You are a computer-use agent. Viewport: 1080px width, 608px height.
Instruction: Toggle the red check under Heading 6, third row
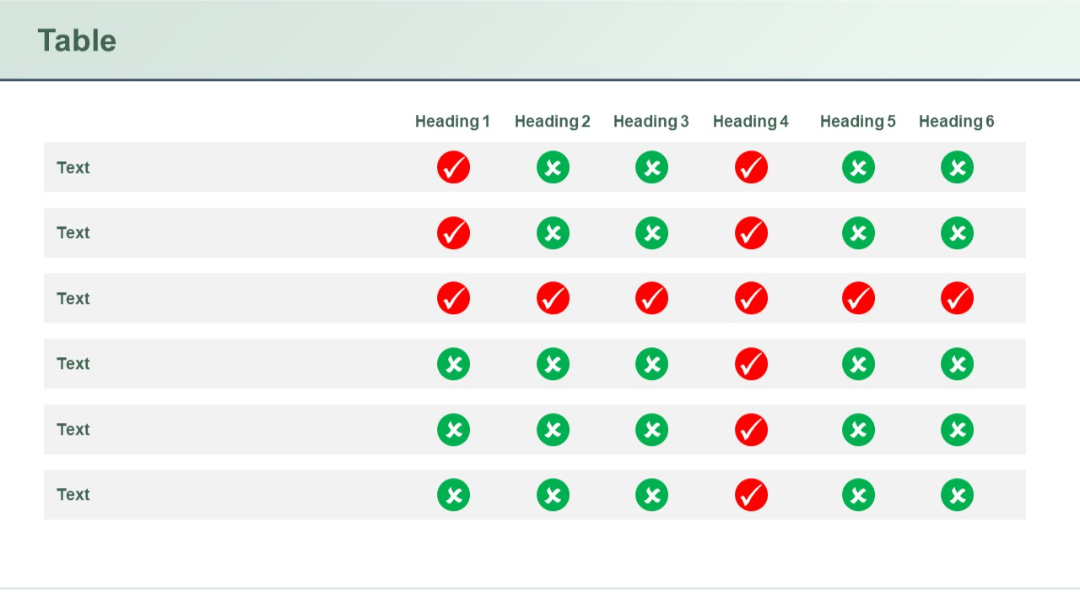coord(957,298)
